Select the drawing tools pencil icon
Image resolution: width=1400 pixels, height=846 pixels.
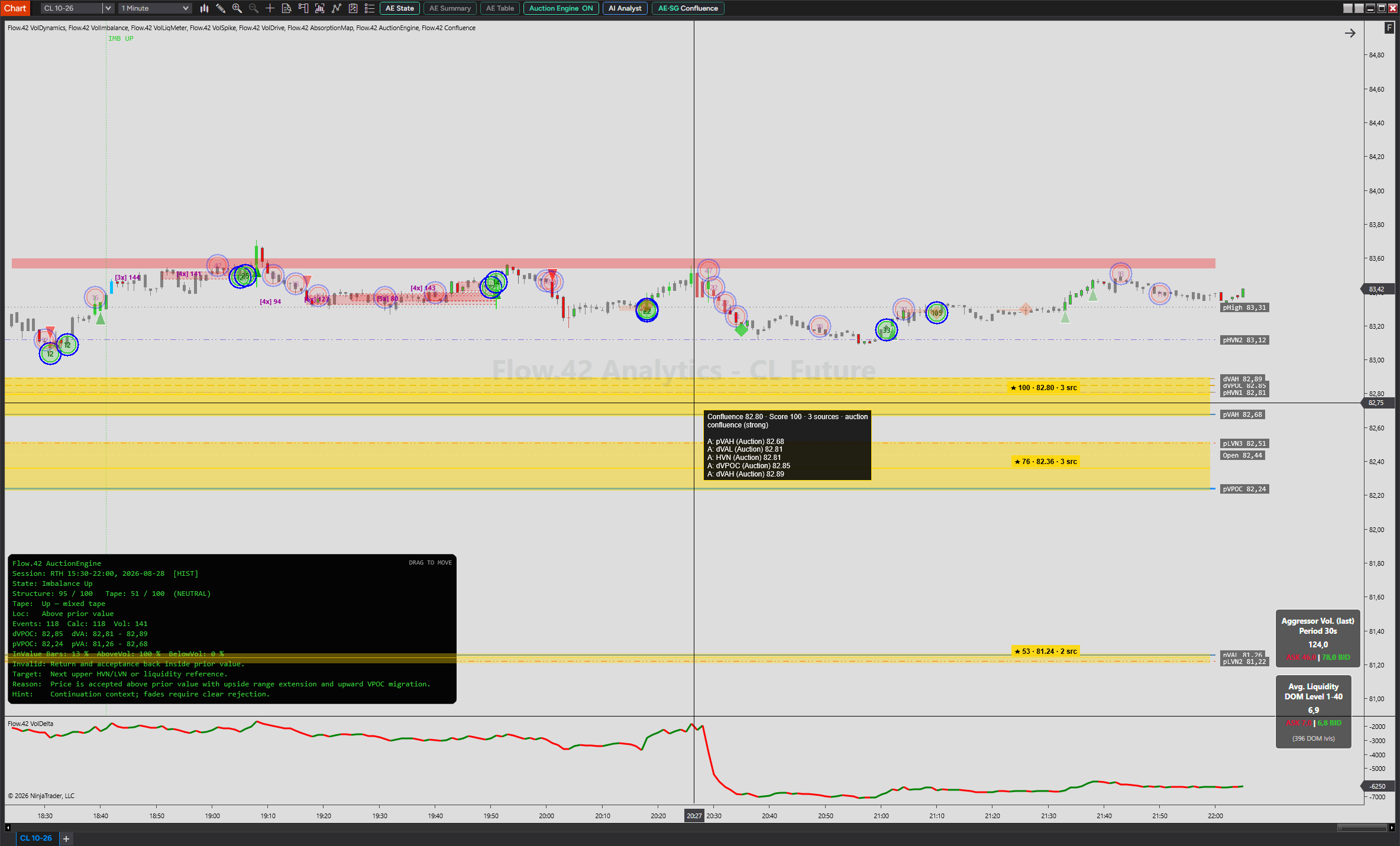point(221,8)
